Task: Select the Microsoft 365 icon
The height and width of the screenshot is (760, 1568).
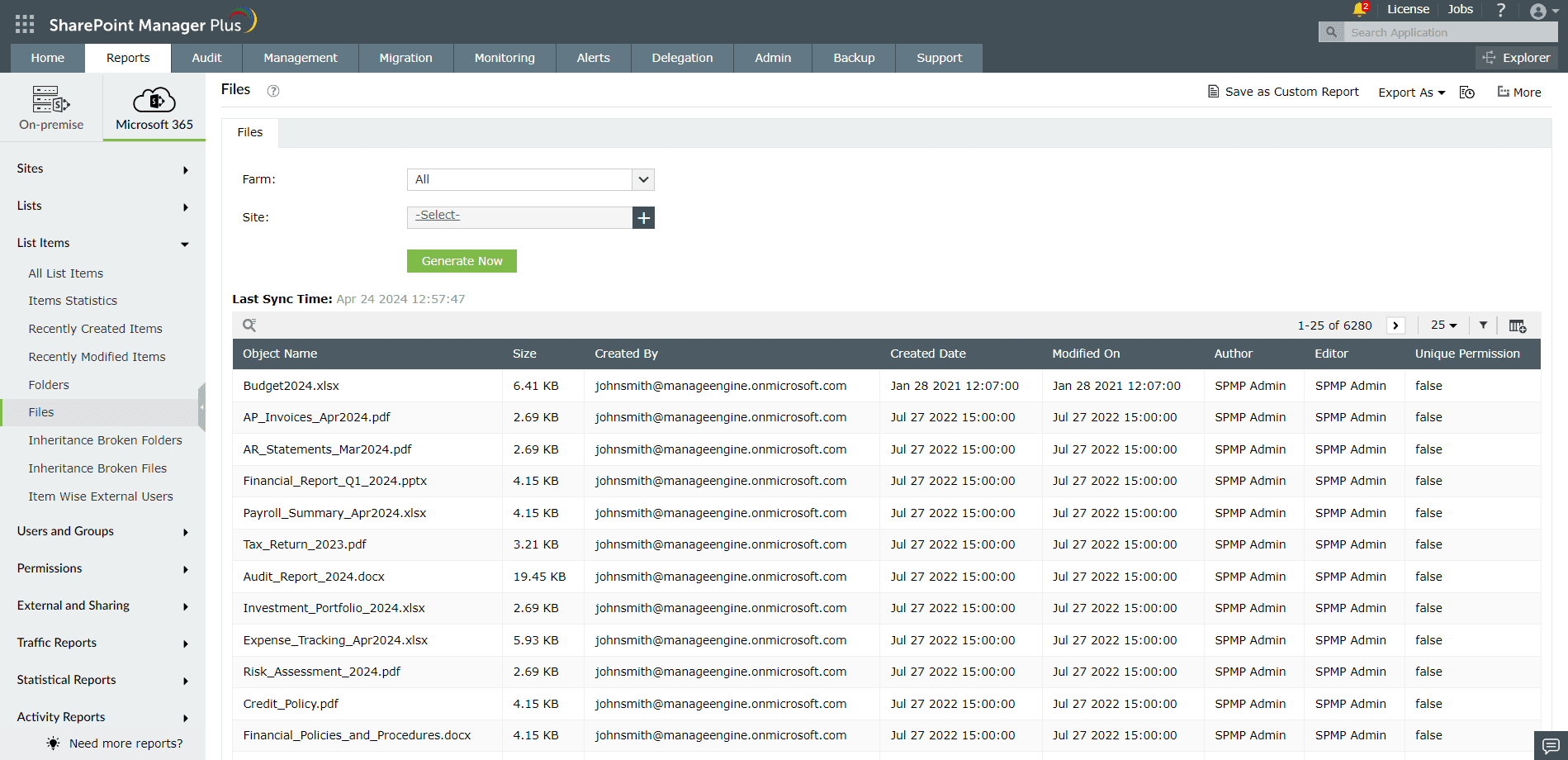Action: 154,101
